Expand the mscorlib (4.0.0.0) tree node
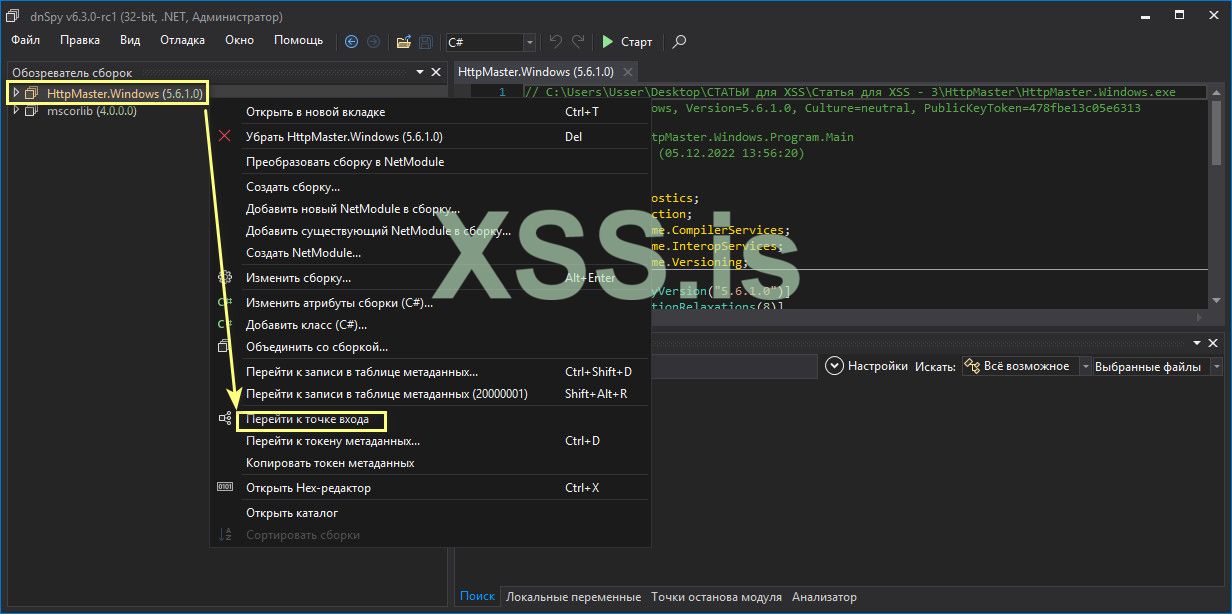Viewport: 1232px width, 614px height. pos(16,111)
